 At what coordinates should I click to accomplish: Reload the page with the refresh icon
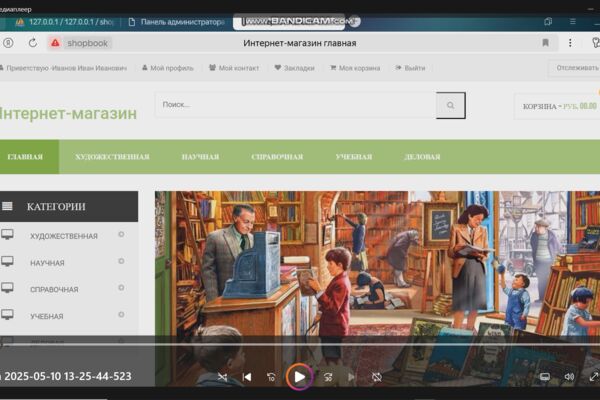33,43
